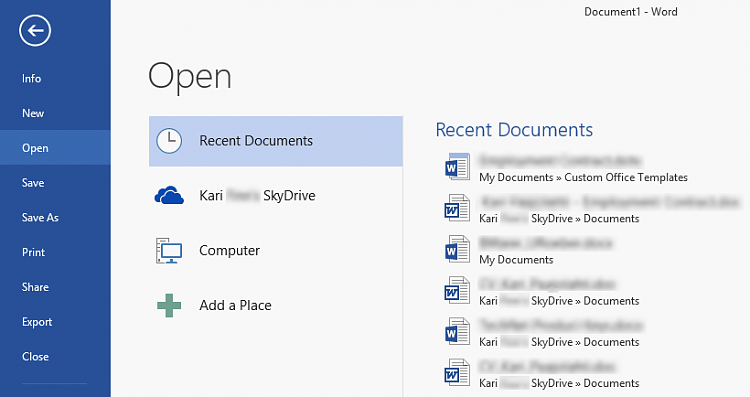Choose Save from the sidebar
This screenshot has height=397, width=750.
pos(33,183)
